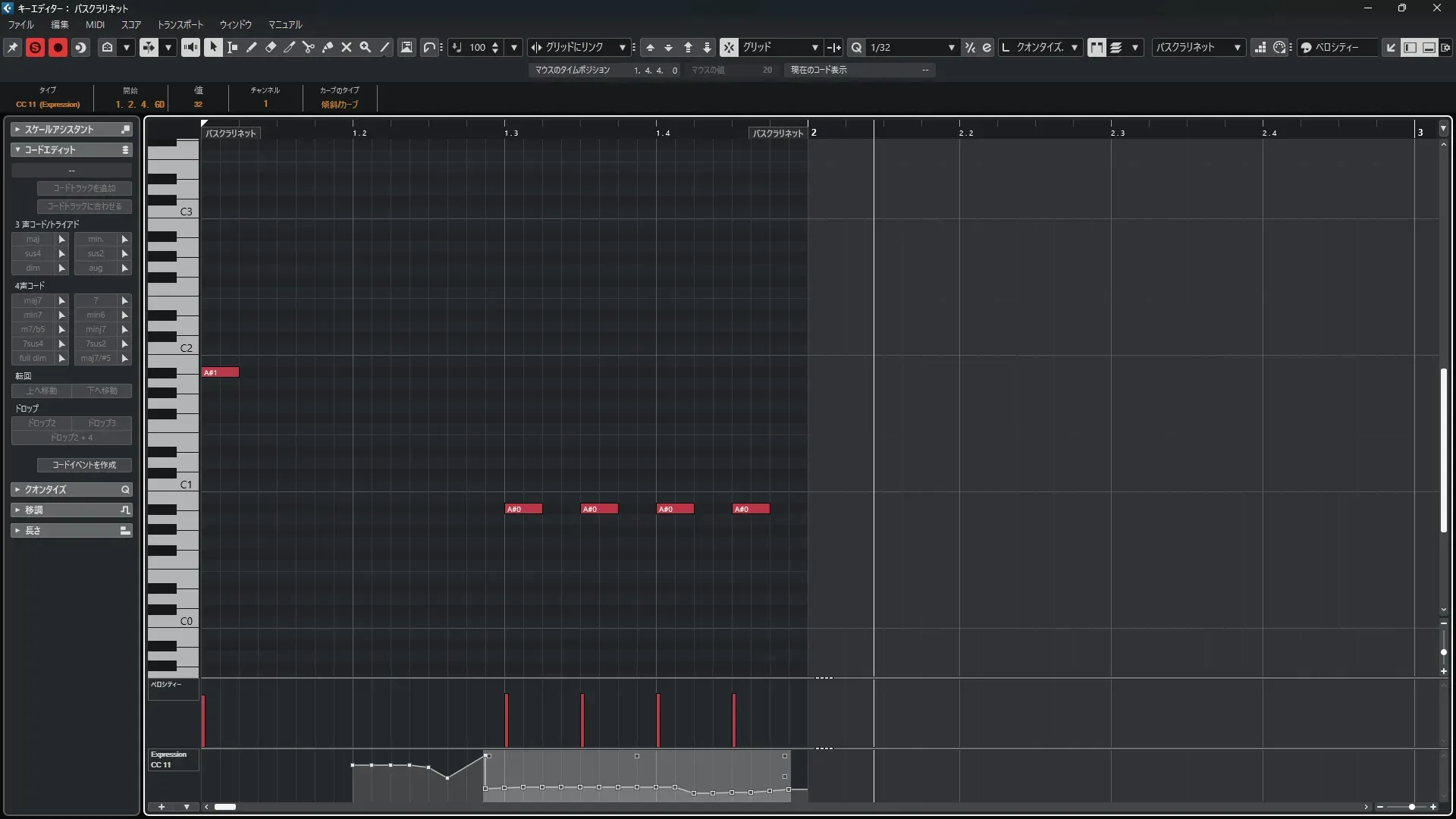This screenshot has width=1456, height=819.
Task: Click the コードイベントを作成 button
Action: click(84, 465)
